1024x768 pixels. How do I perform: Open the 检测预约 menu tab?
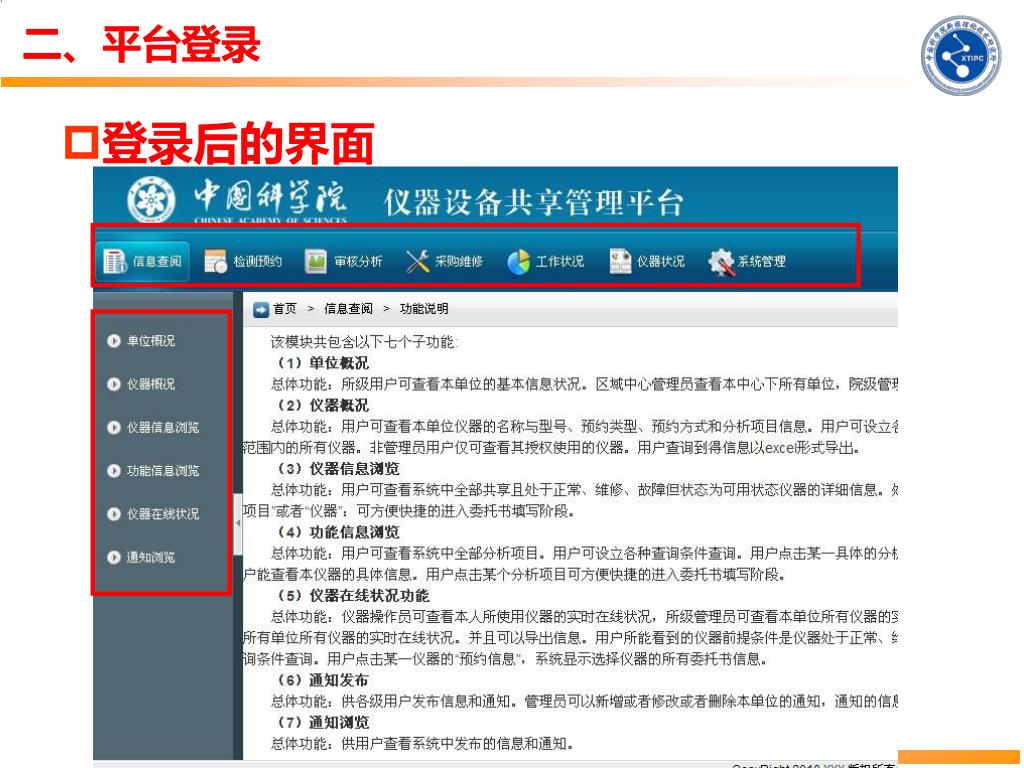[x=243, y=262]
